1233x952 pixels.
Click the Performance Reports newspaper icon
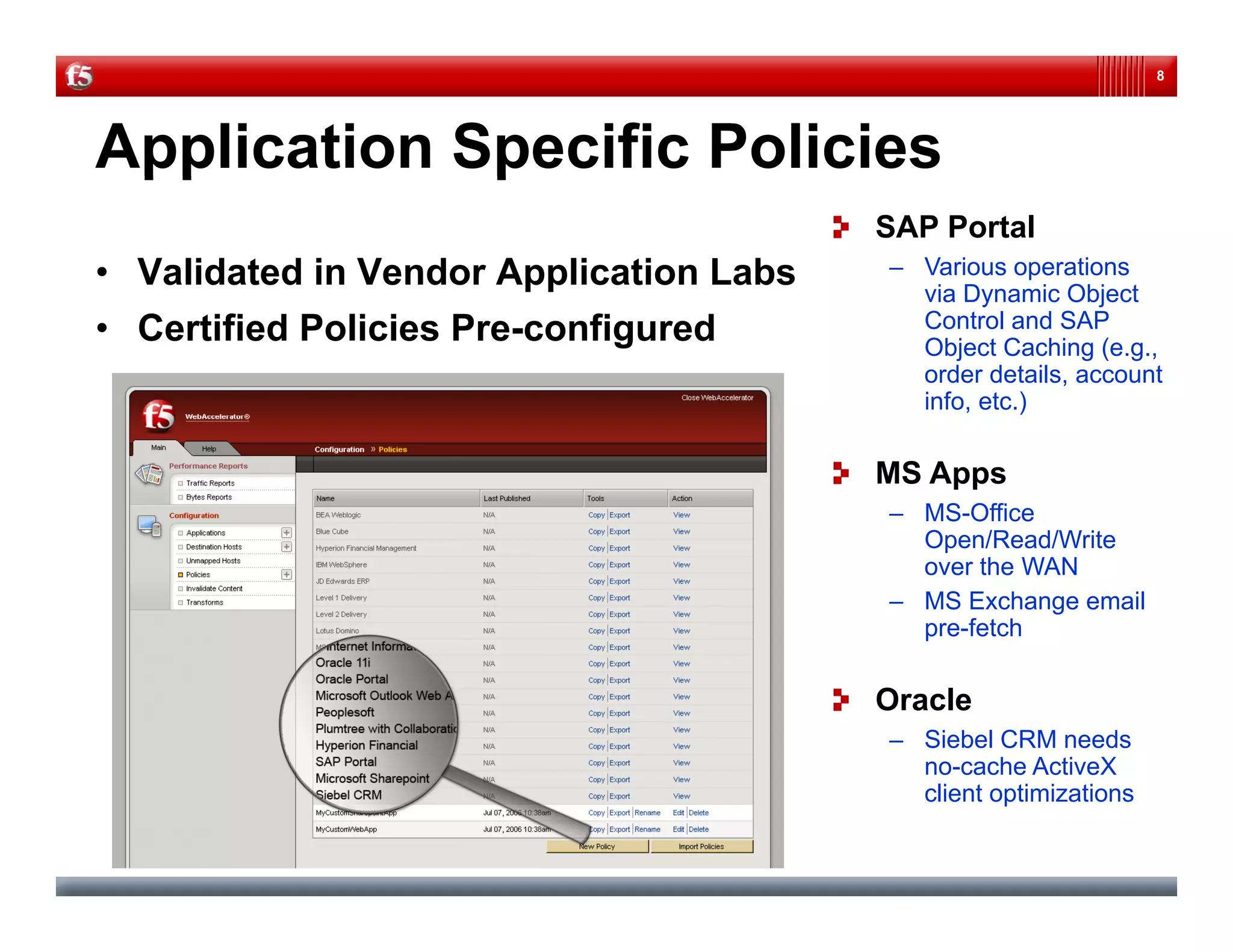pos(149,475)
